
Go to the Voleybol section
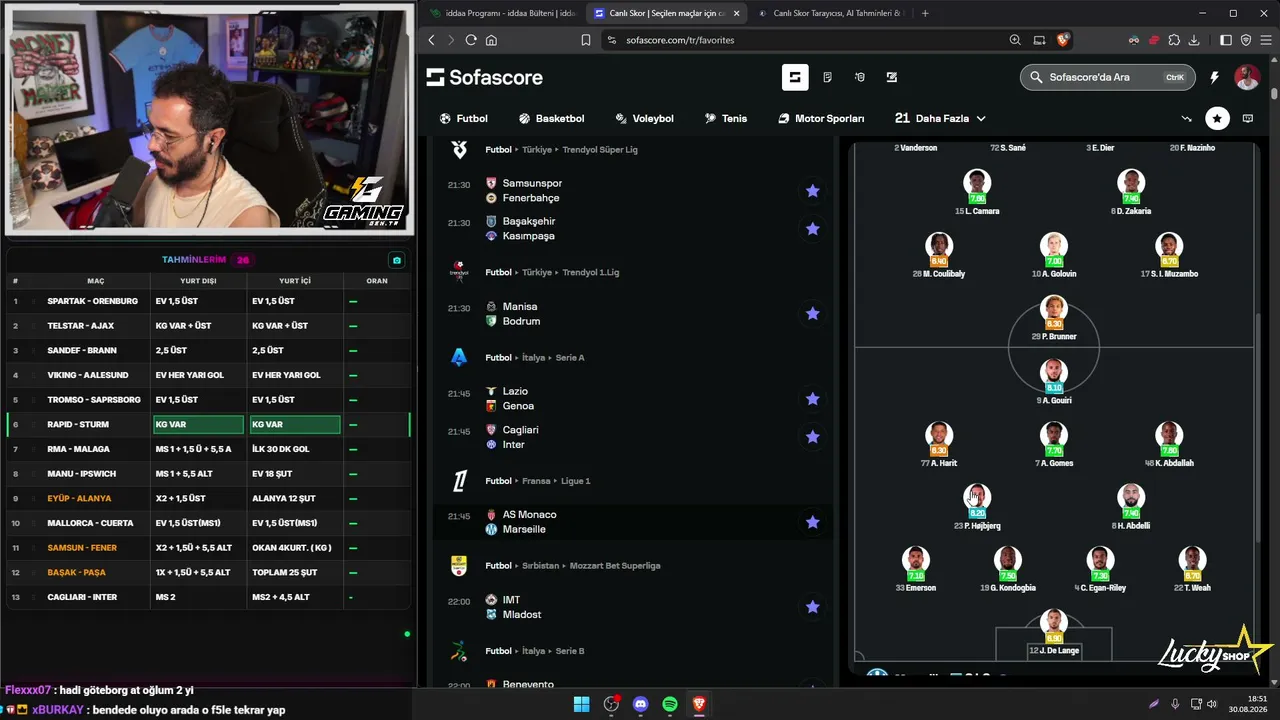[644, 118]
